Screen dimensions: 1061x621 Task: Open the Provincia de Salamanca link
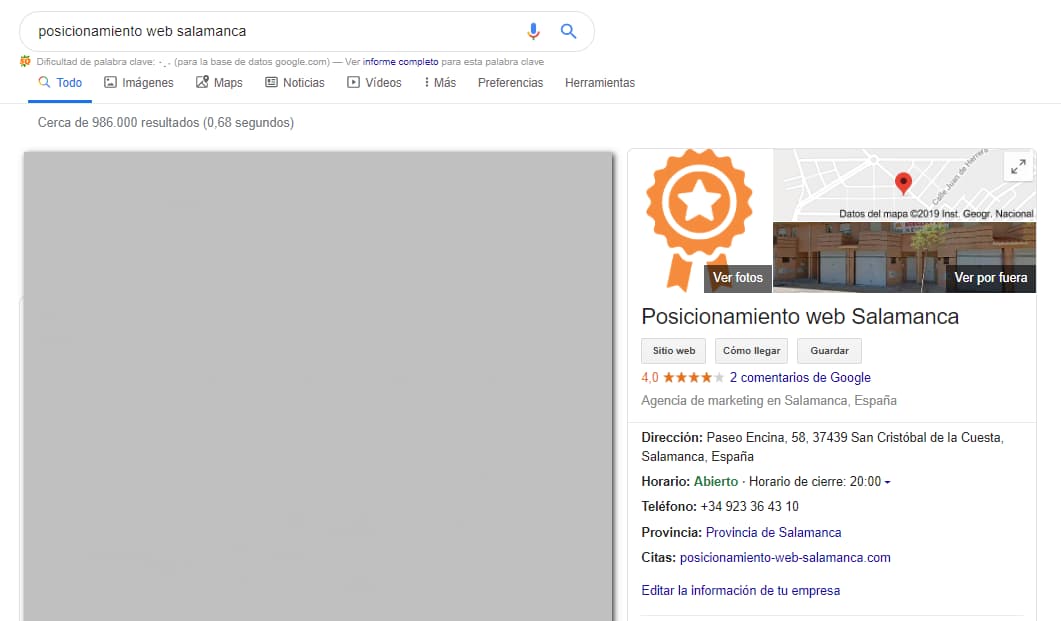click(x=773, y=532)
